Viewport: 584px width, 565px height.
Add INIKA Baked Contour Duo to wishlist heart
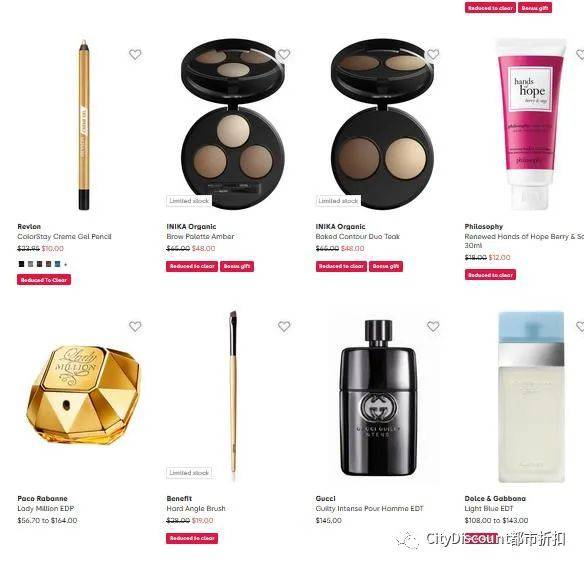(433, 54)
